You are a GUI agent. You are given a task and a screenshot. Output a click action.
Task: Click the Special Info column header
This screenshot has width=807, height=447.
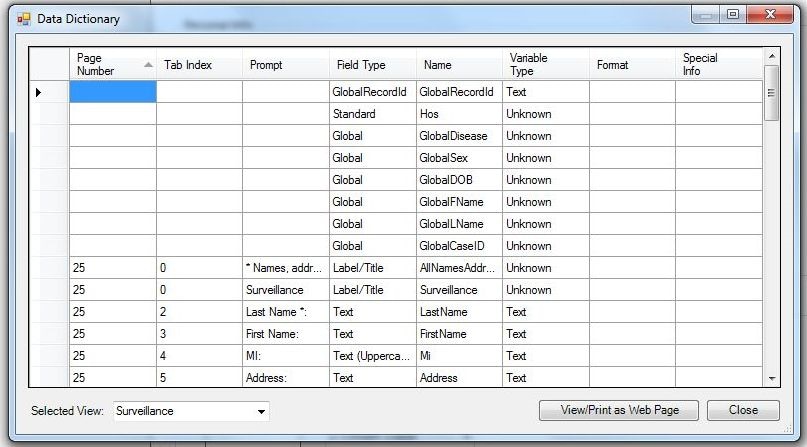[x=718, y=65]
